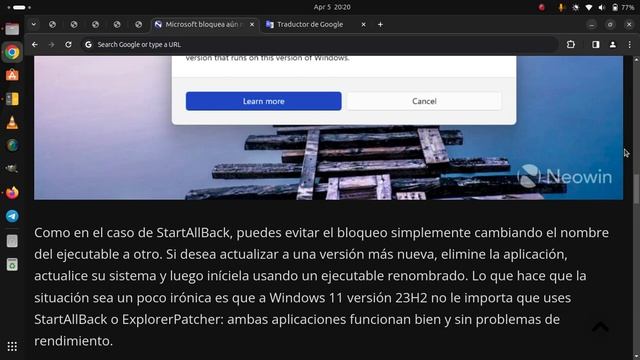Open the Trash in the dock
The width and height of the screenshot is (640, 360).
pos(12,264)
